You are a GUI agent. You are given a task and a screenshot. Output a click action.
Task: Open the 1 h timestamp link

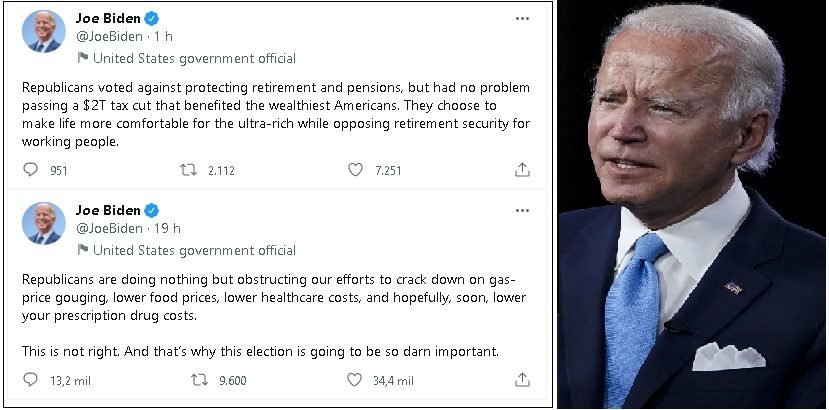coord(164,37)
